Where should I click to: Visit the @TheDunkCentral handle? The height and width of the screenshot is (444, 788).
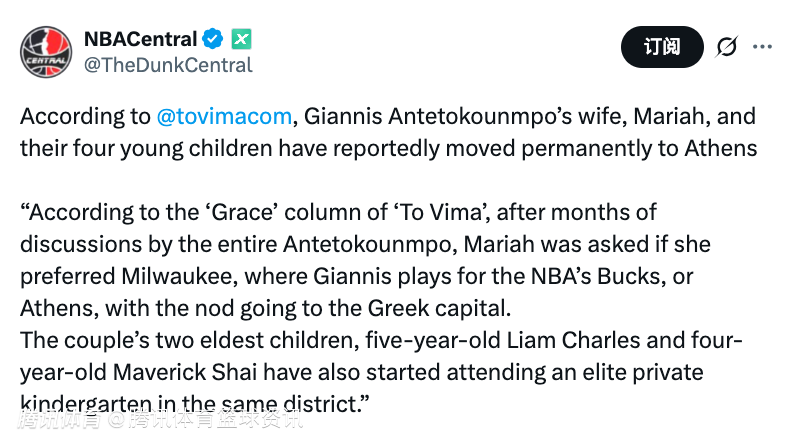click(x=167, y=65)
